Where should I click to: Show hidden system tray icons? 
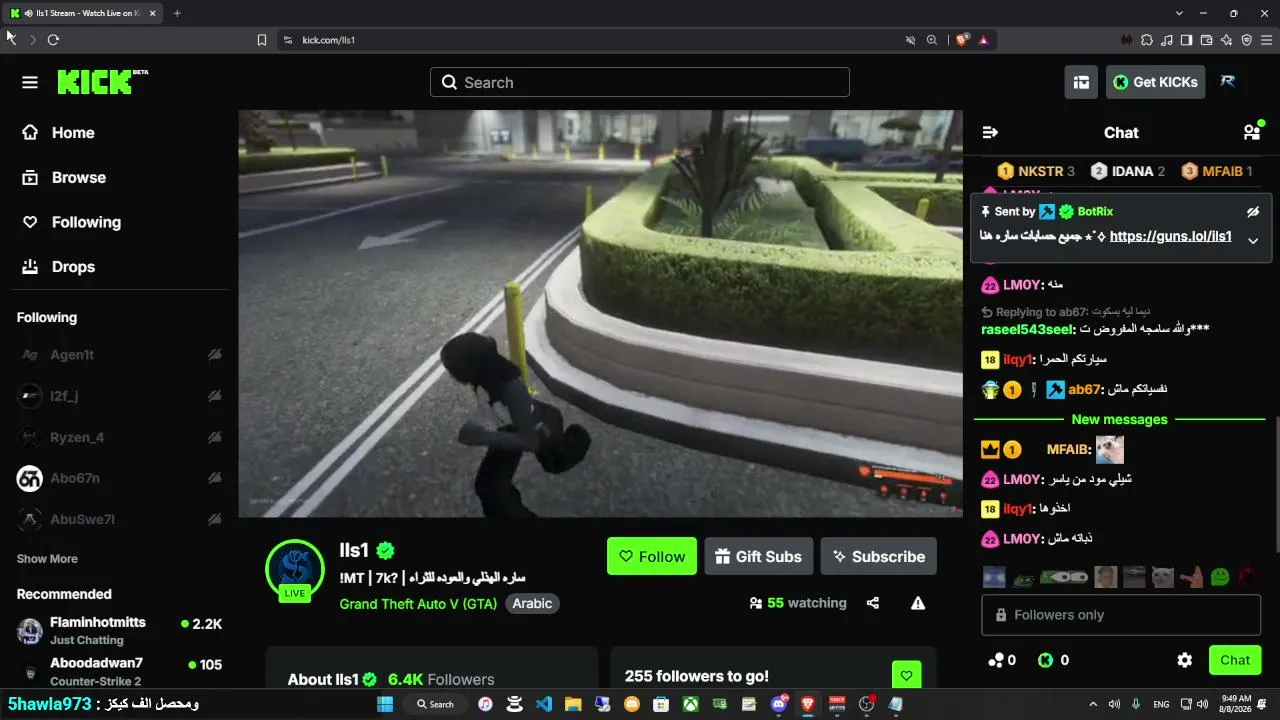click(1093, 704)
